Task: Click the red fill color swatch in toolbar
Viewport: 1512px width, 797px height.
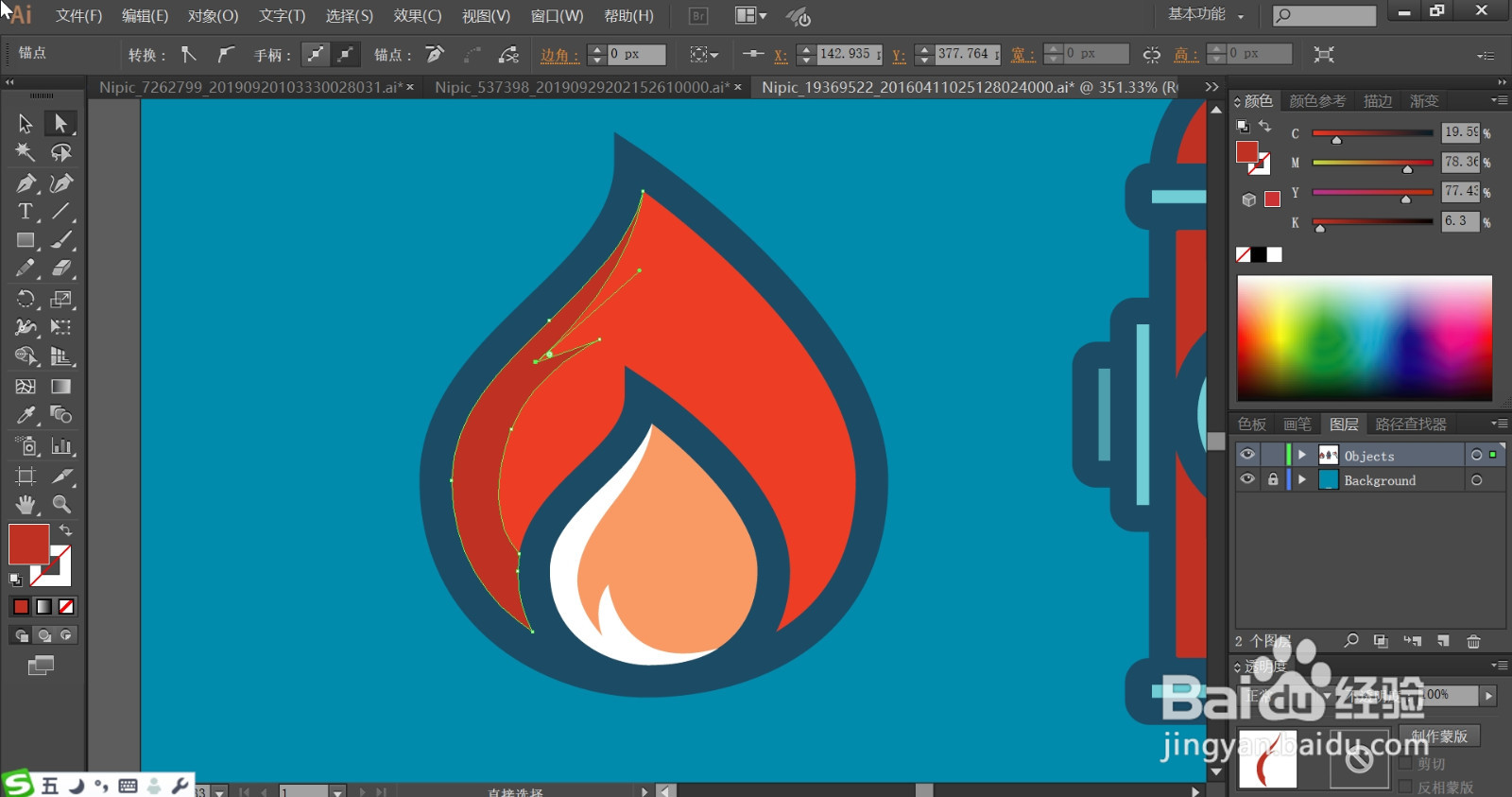Action: (x=28, y=545)
